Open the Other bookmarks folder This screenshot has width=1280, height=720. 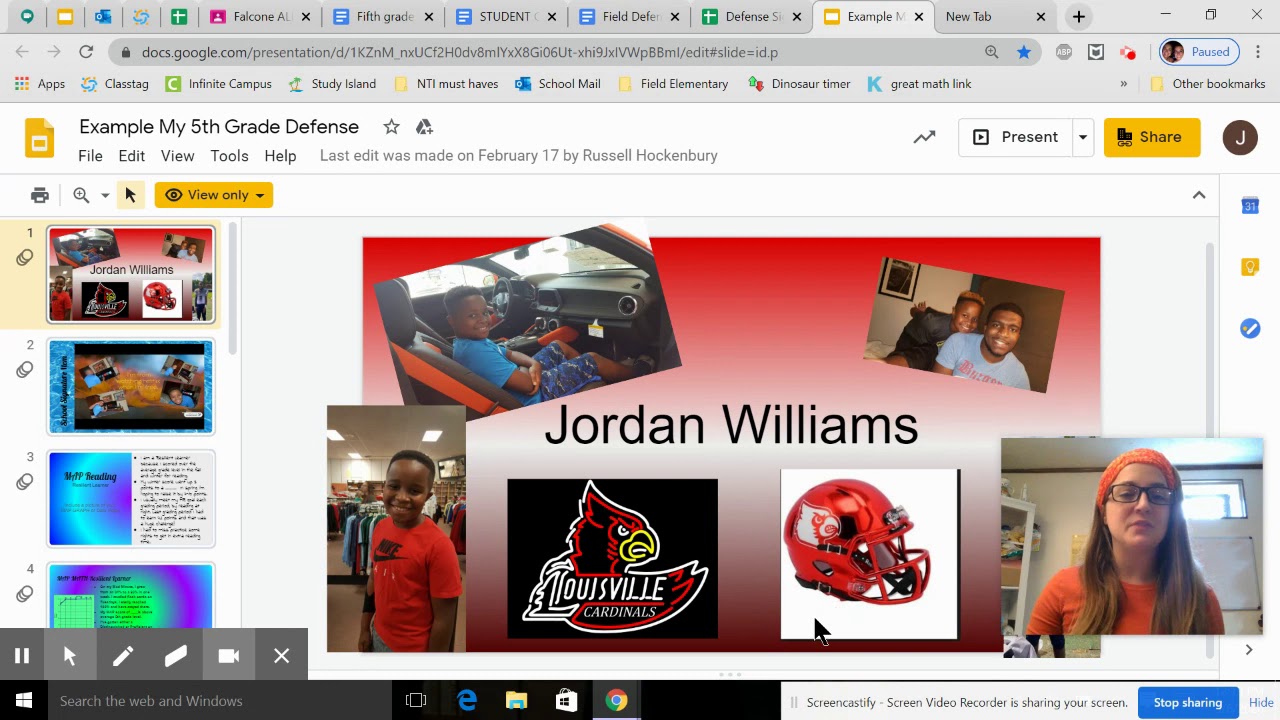point(1208,84)
